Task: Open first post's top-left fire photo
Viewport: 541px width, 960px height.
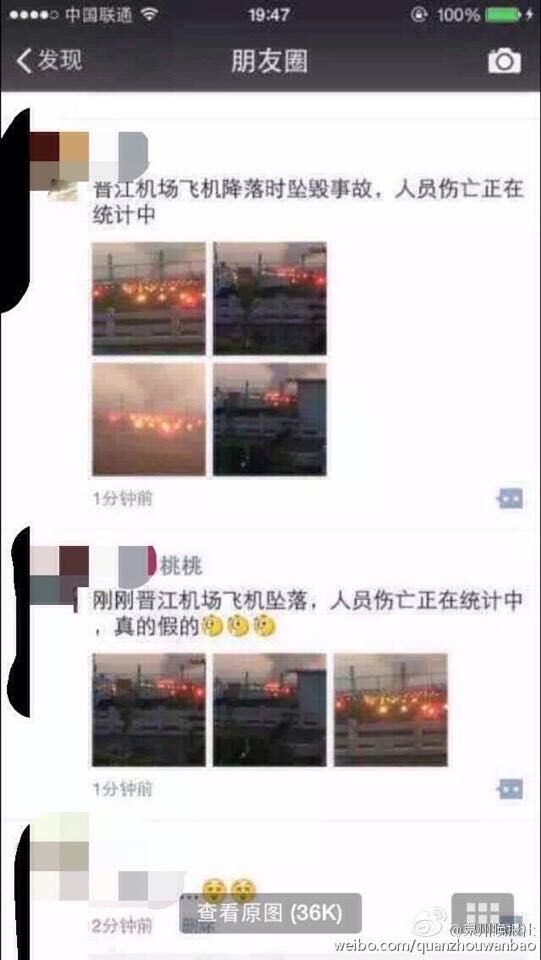Action: coord(149,299)
